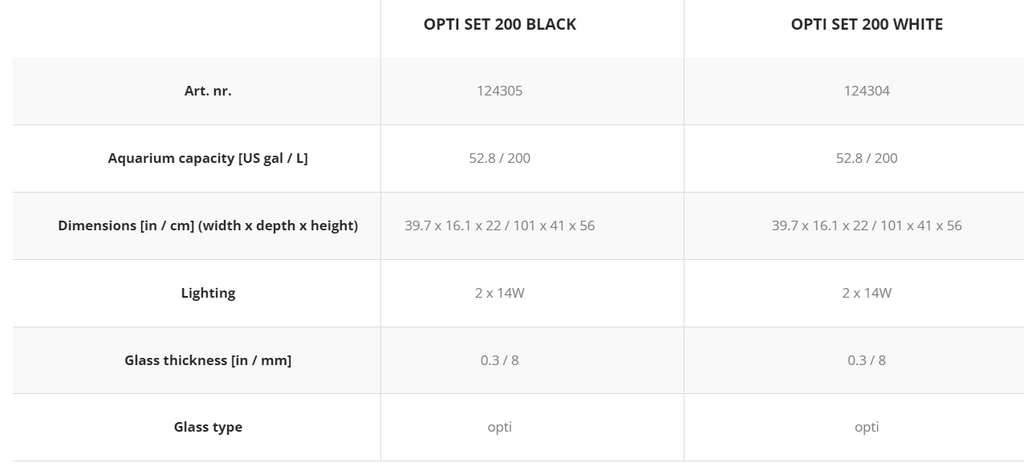The width and height of the screenshot is (1024, 467).
Task: Select glass thickness 0.3 / 8 in WHITE column
Action: coord(866,360)
